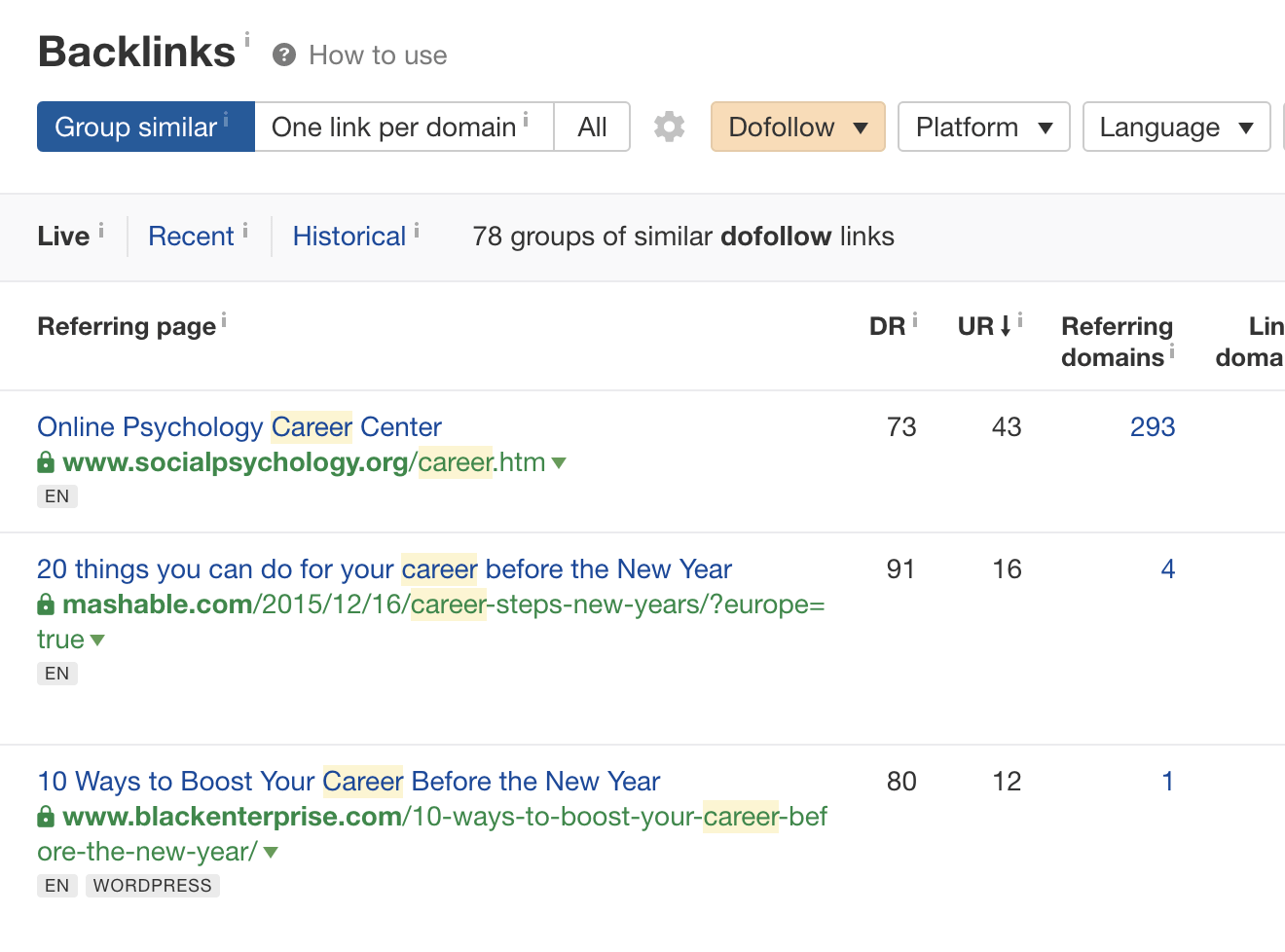Click the info icon beside Backlinks title
Viewport: 1285px width, 952px height.
click(x=247, y=39)
